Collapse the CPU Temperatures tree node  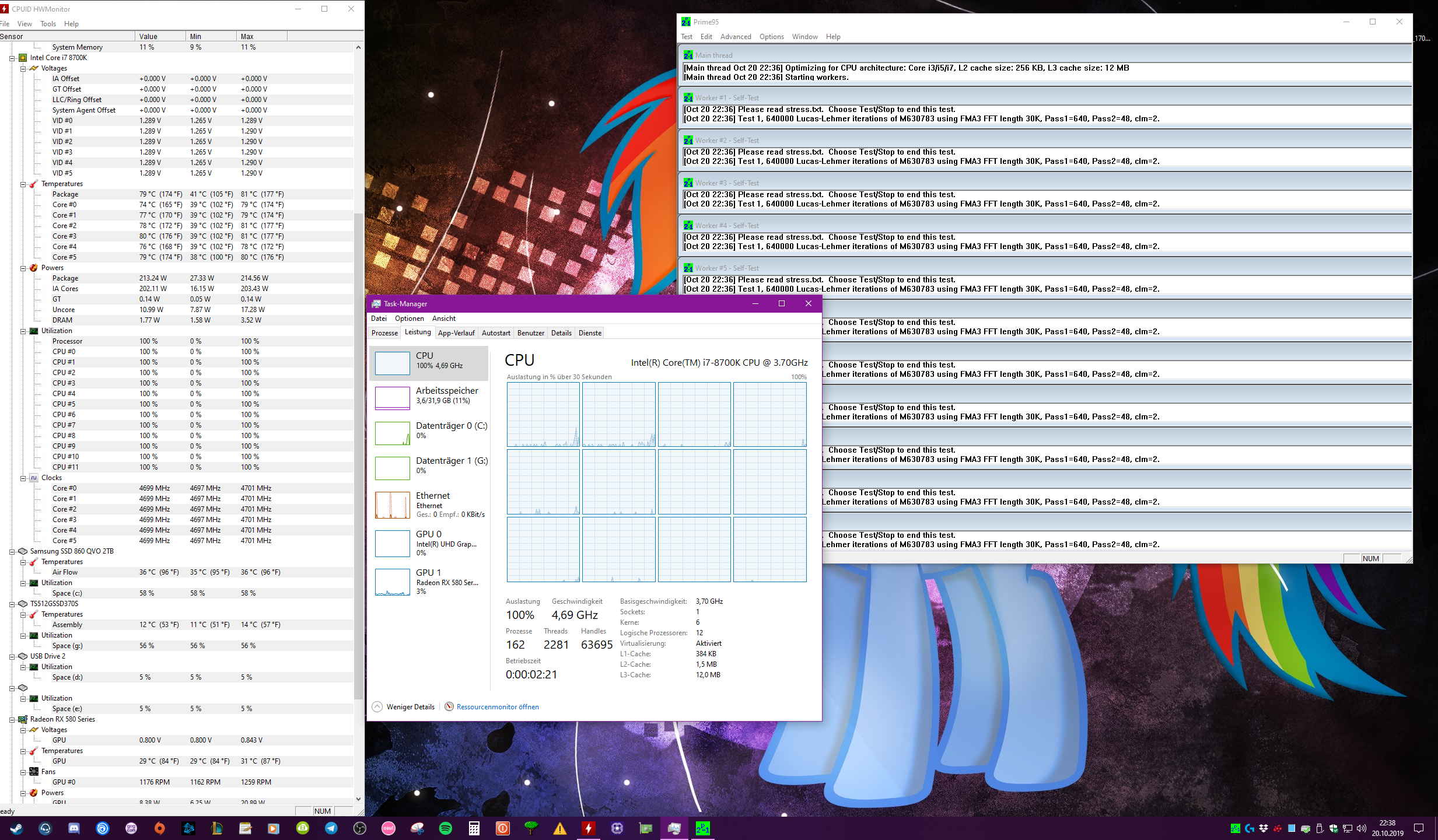23,184
